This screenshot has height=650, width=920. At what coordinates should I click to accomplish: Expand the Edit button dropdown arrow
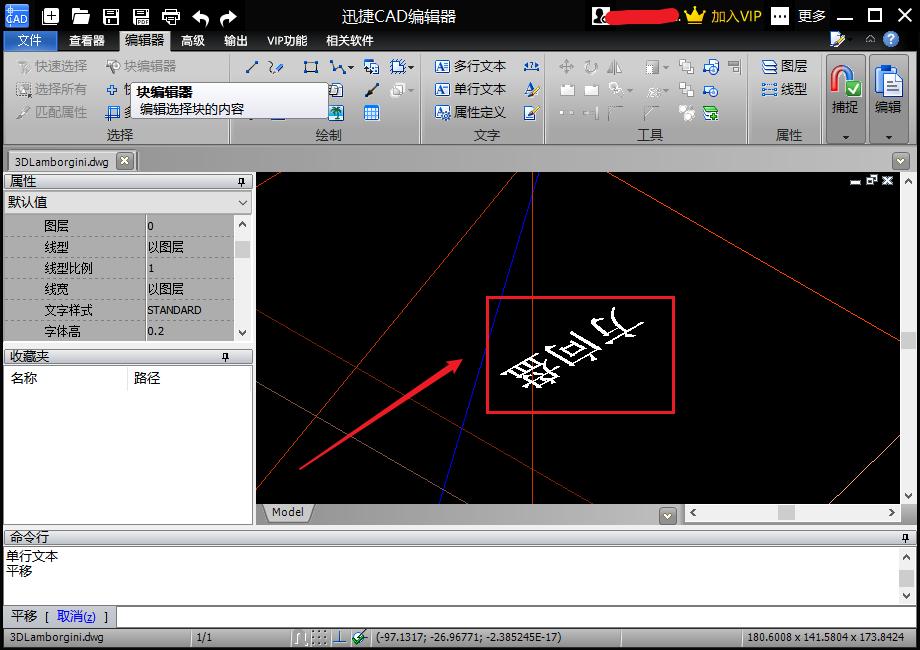(888, 137)
